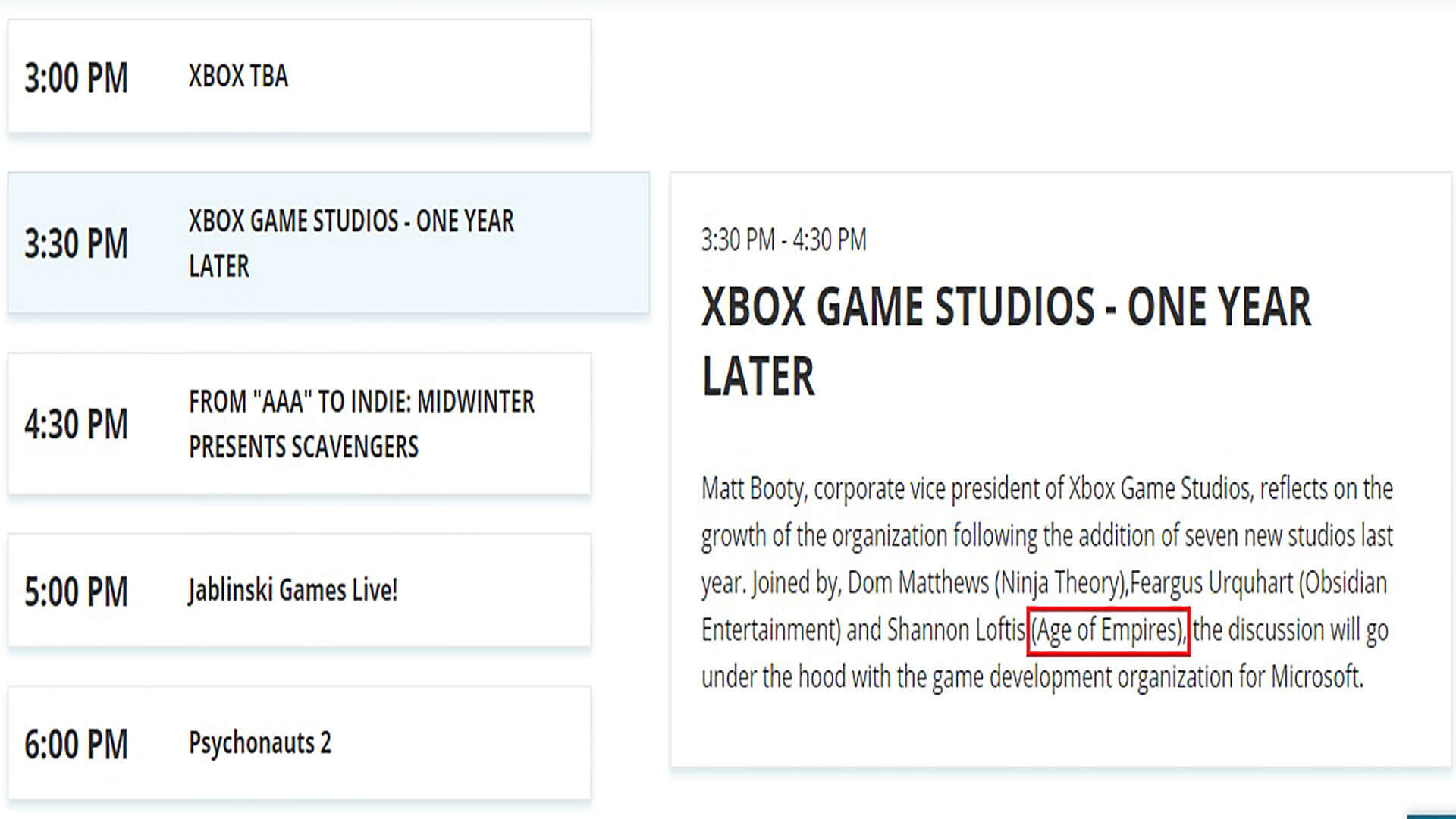
Task: Click the 3:30 PM - 4:30 PM detail time
Action: point(783,240)
